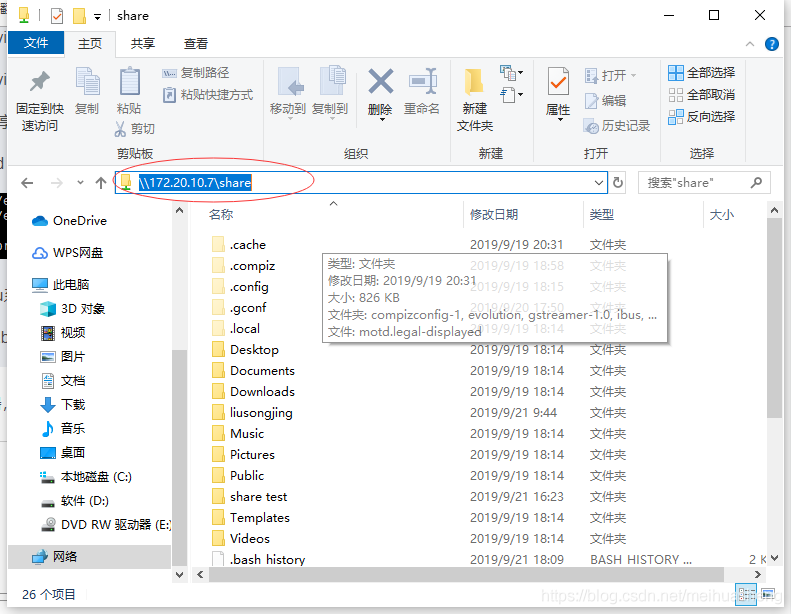Sort by Date modified (修改日期) column
Screen dimensions: 791x614
pyautogui.click(x=494, y=215)
